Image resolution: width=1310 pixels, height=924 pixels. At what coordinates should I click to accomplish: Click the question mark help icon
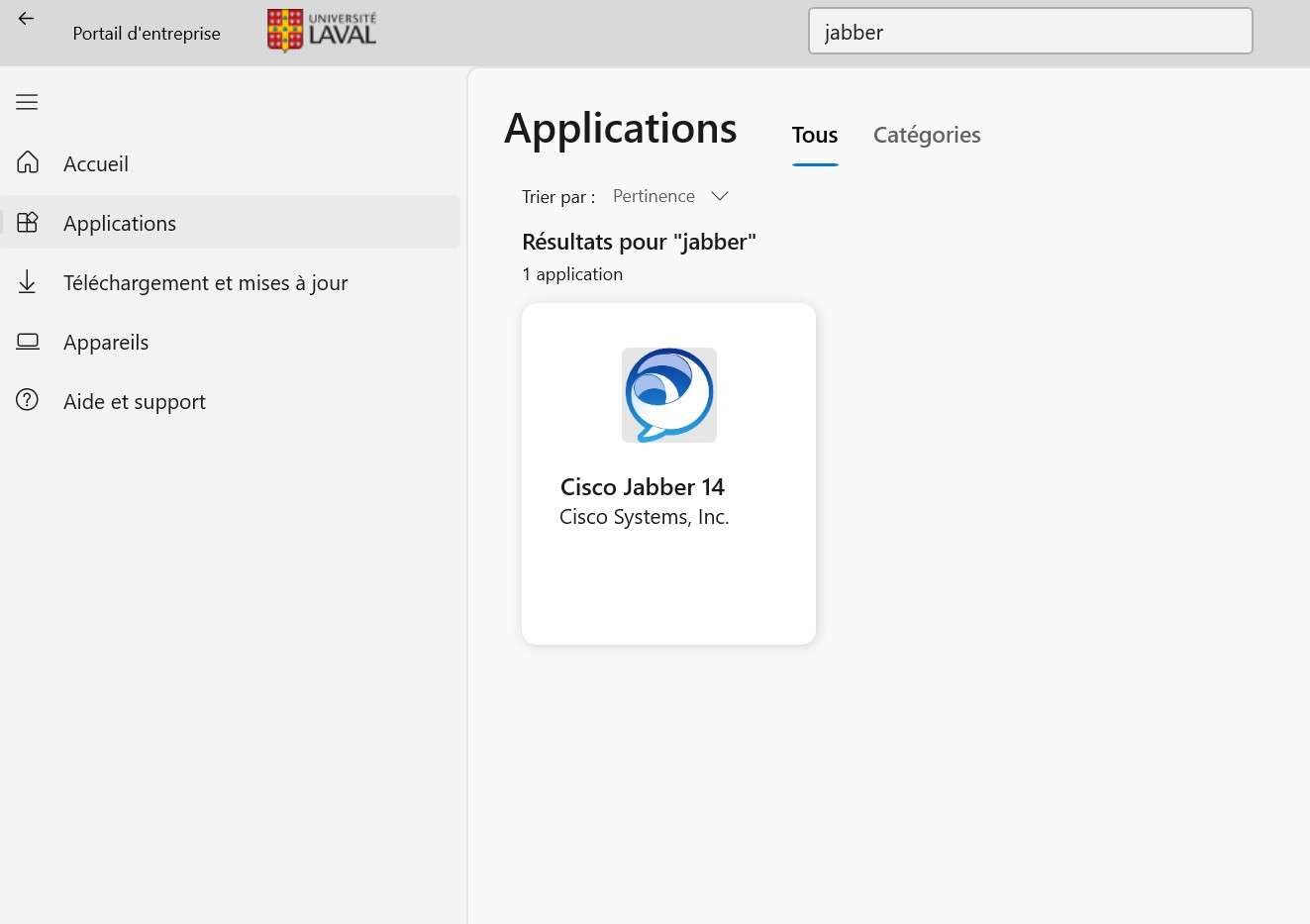28,400
